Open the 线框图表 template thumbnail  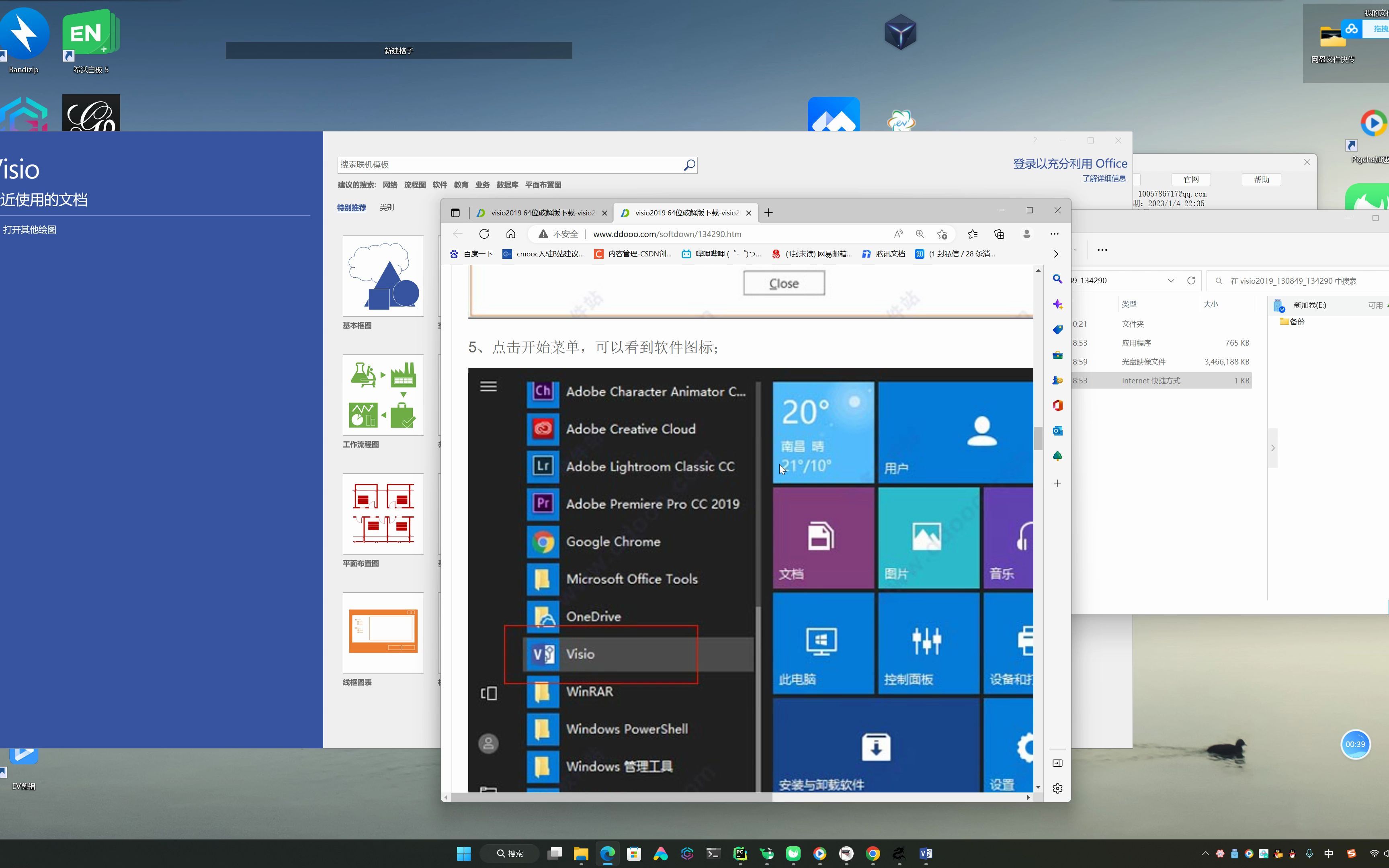tap(383, 633)
